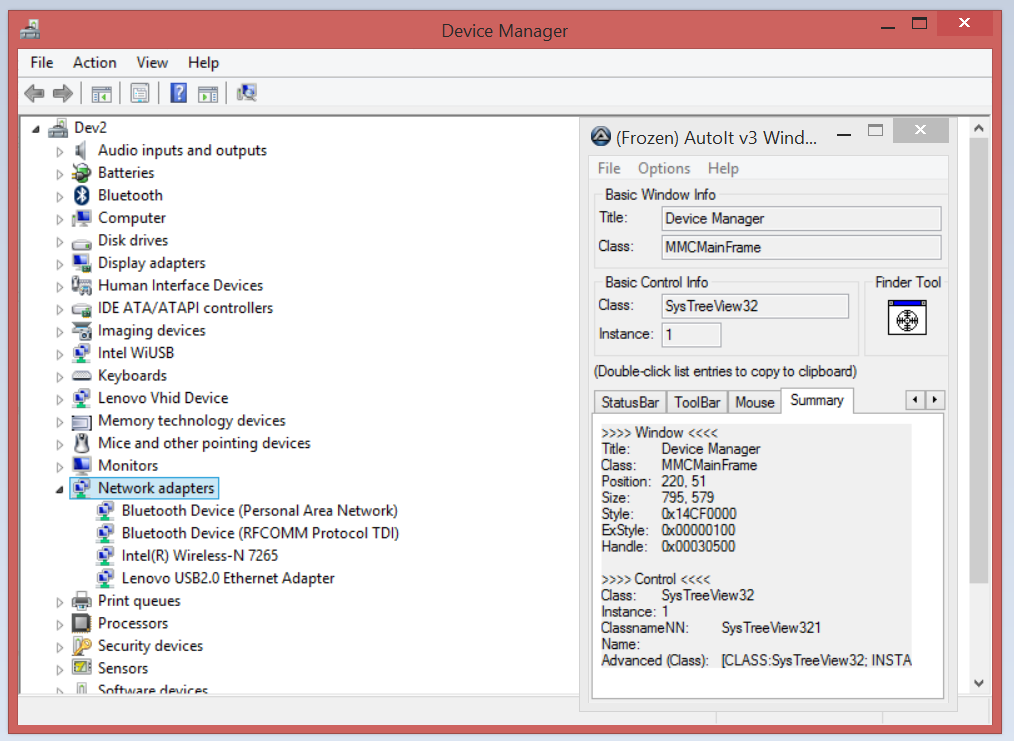The image size is (1014, 741).
Task: Close the AutoIt Window Info window
Action: tap(920, 130)
